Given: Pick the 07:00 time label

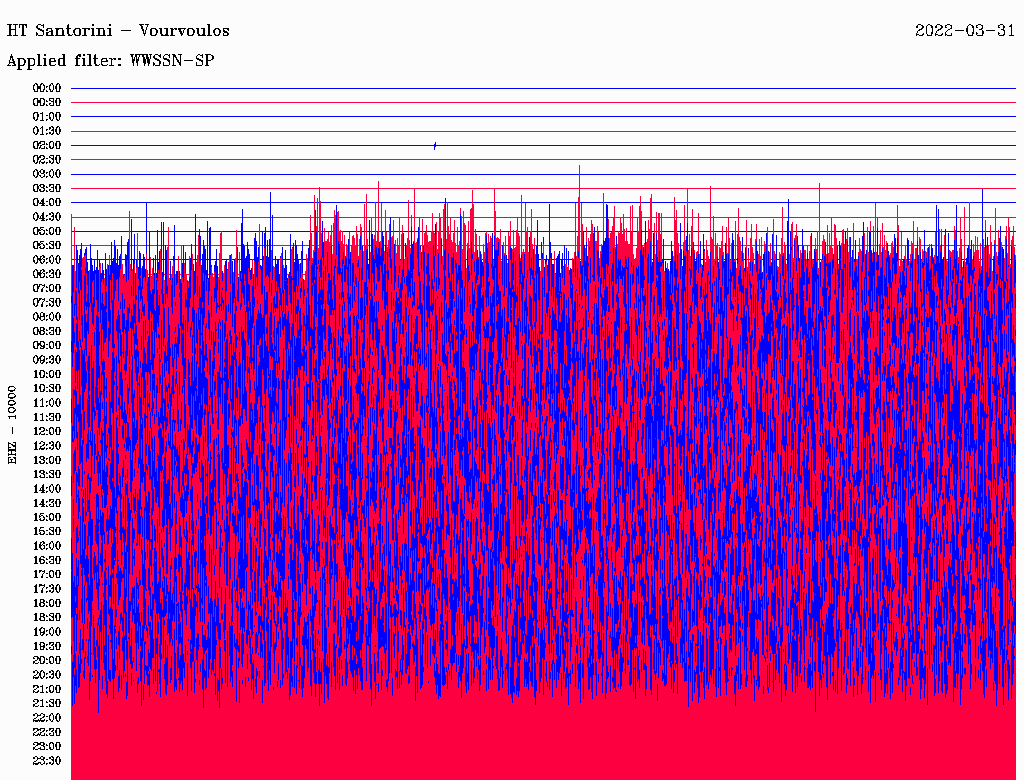Looking at the screenshot, I should tap(47, 288).
